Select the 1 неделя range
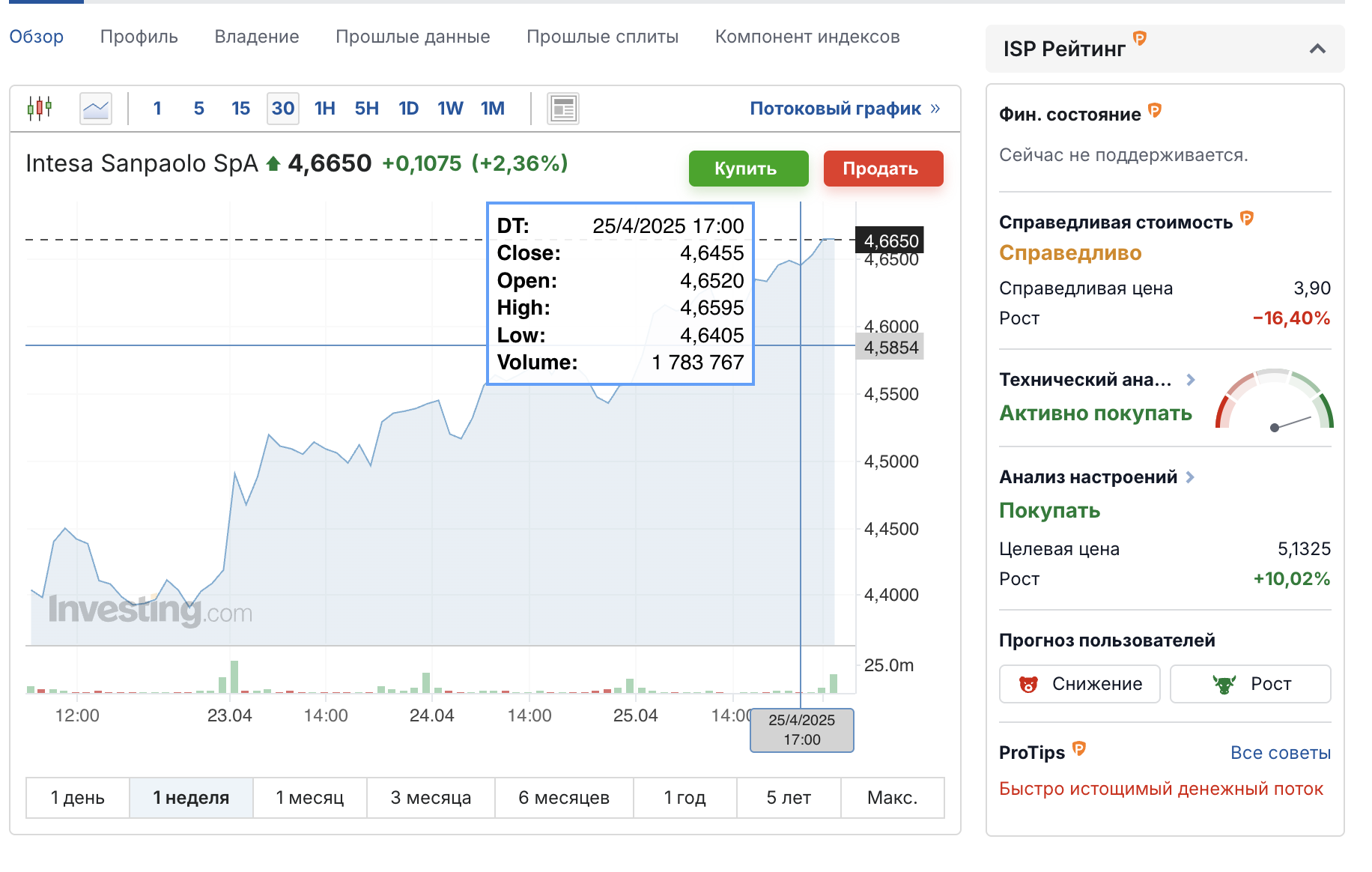 pos(191,798)
